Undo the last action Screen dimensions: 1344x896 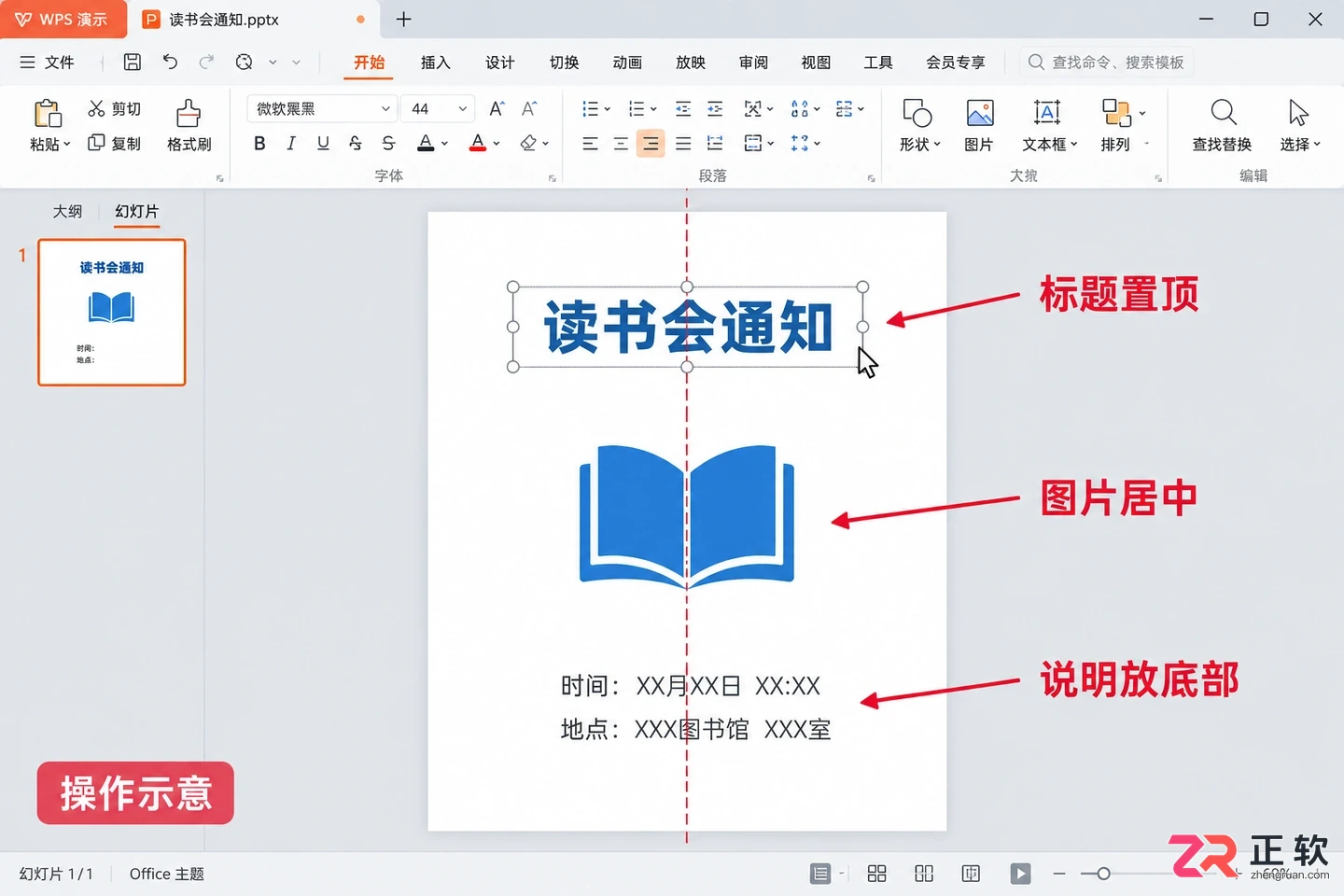click(170, 63)
